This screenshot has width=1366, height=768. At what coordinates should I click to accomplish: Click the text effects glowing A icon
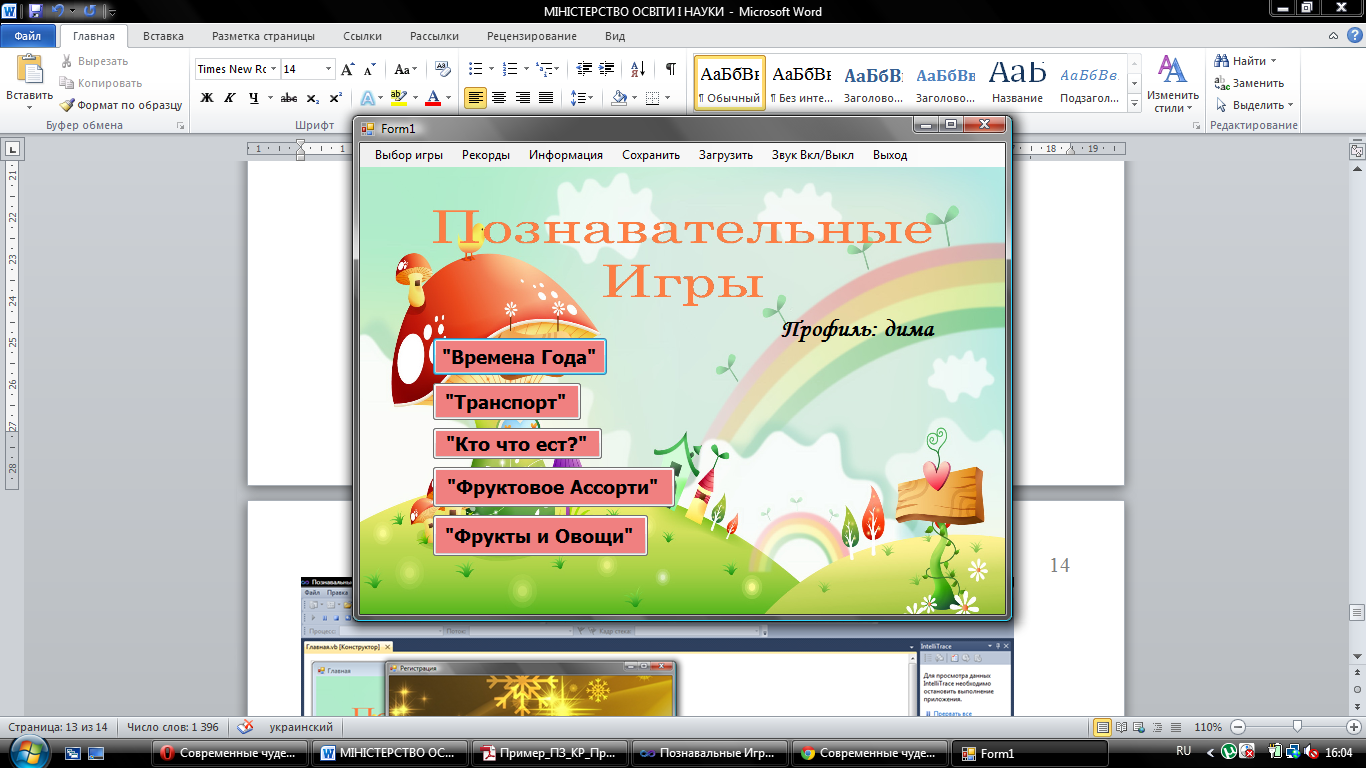click(x=367, y=98)
